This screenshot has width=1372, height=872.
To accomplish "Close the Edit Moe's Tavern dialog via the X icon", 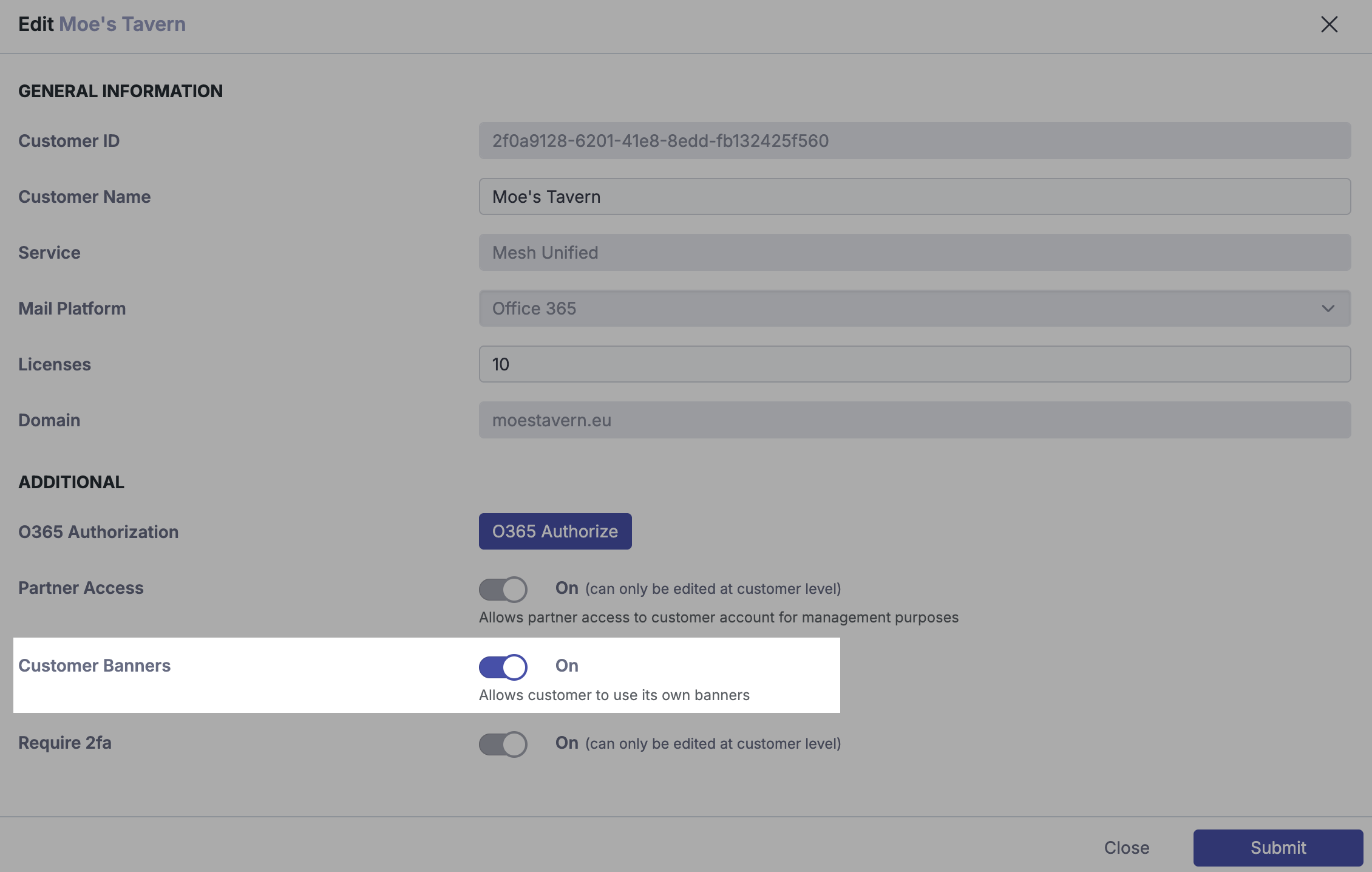I will pos(1329,24).
